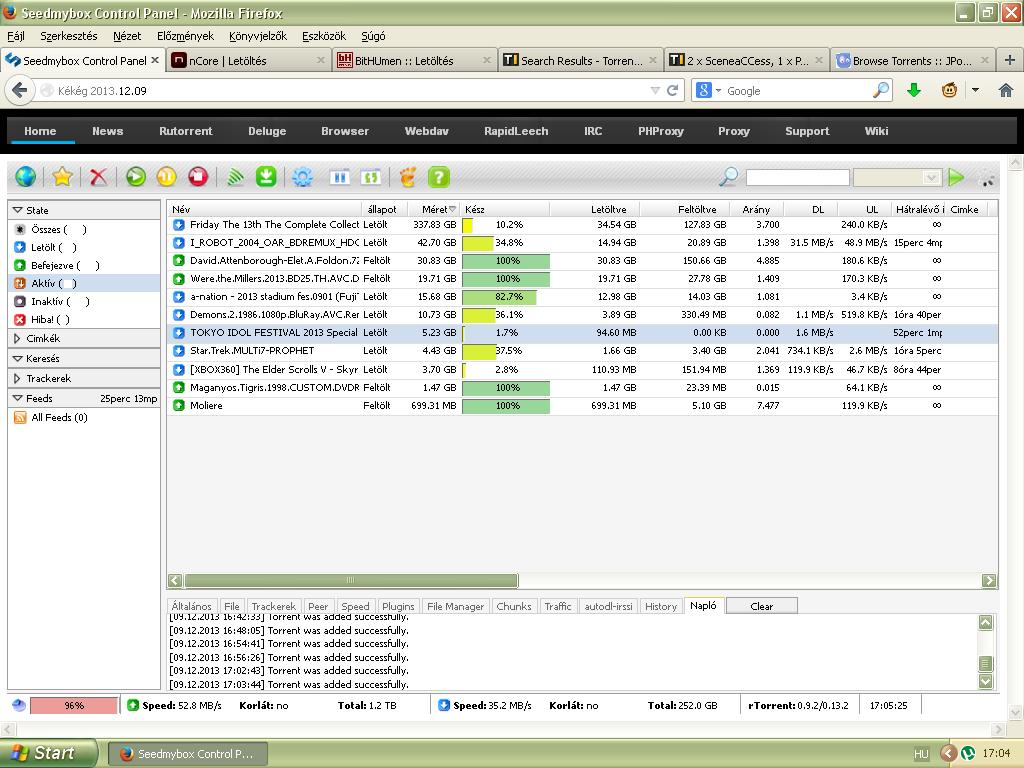Open the autodl-irssi tab
This screenshot has width=1024, height=768.
click(608, 606)
